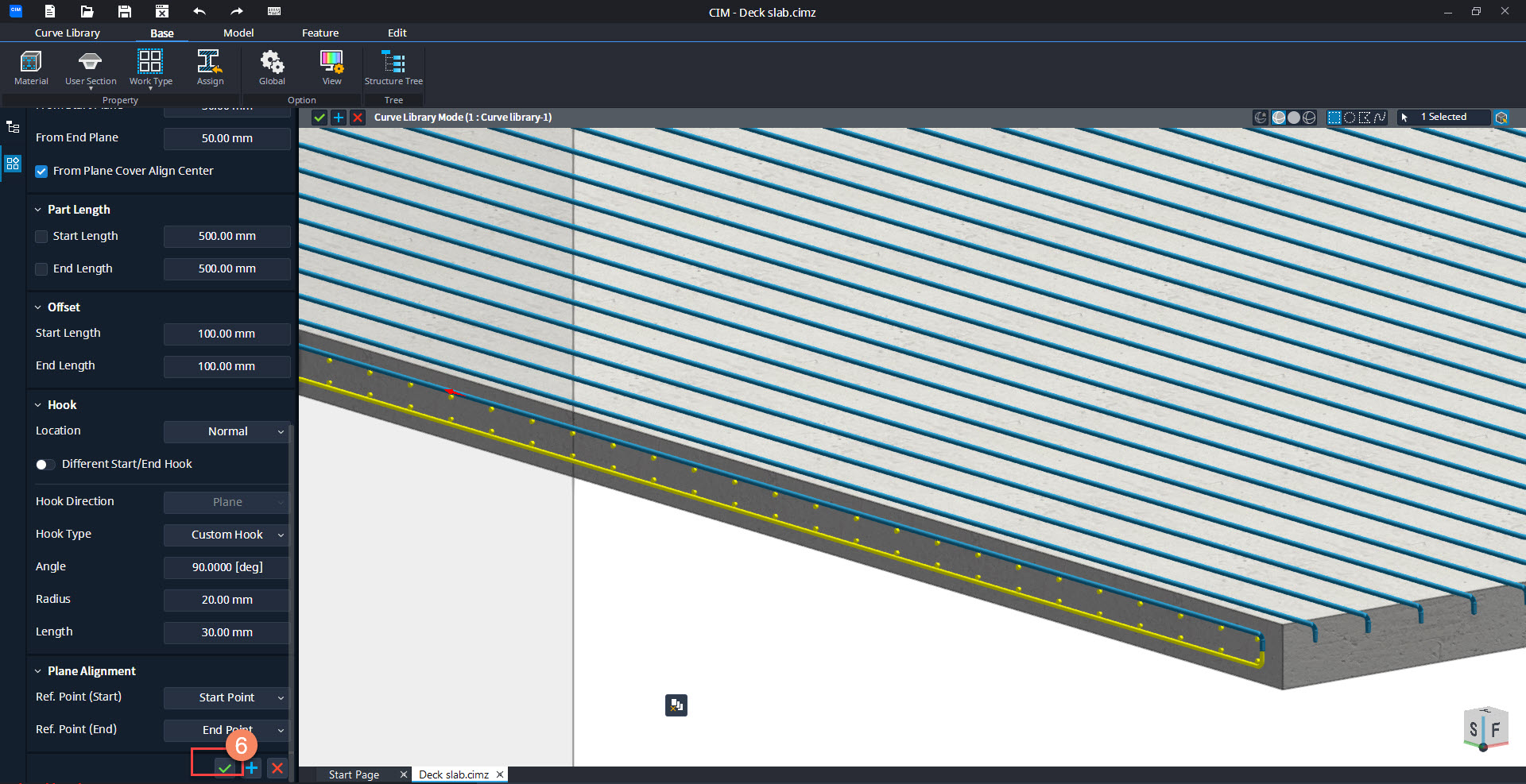The height and width of the screenshot is (784, 1526).
Task: Undo the last action
Action: [199, 11]
